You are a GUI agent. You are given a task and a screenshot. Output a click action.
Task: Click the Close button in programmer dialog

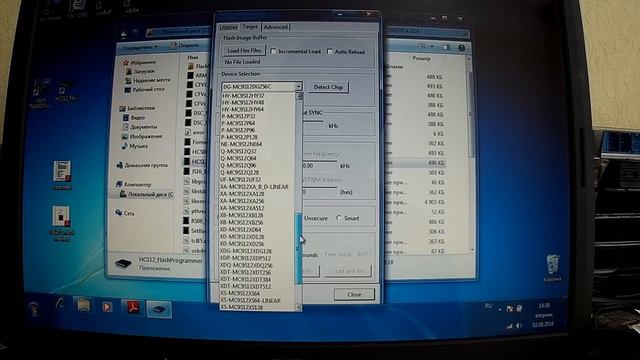[354, 294]
